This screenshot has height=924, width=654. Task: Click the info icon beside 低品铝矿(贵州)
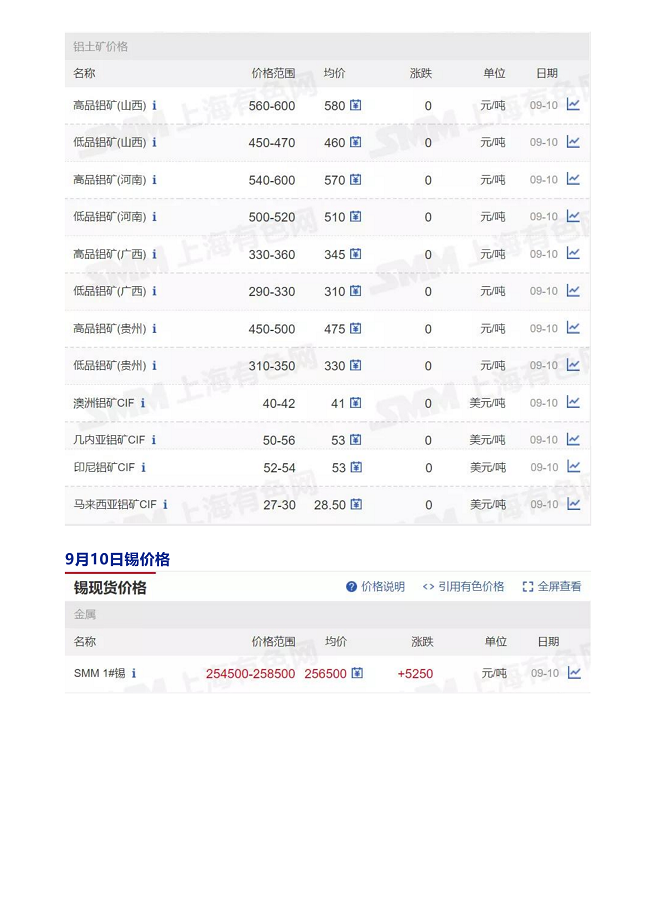click(154, 366)
